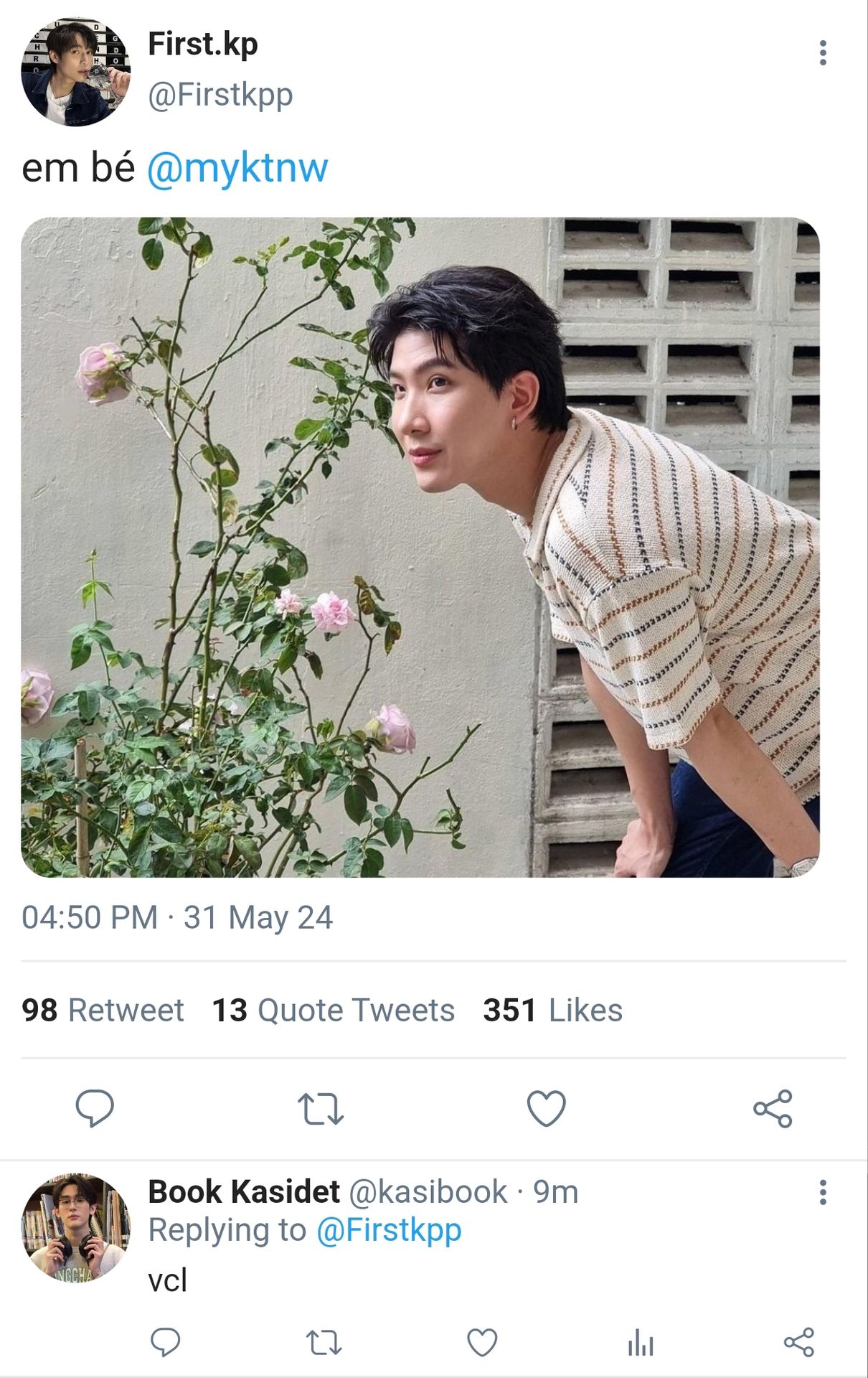The width and height of the screenshot is (868, 1378).
Task: Open the @myktnw mention link
Action: click(x=237, y=169)
